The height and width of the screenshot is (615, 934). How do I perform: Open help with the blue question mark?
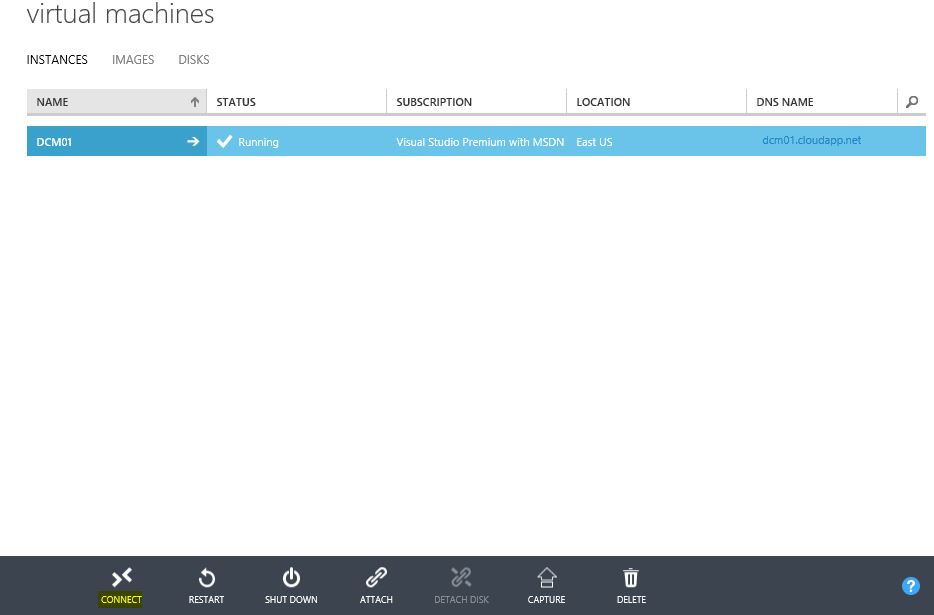911,586
